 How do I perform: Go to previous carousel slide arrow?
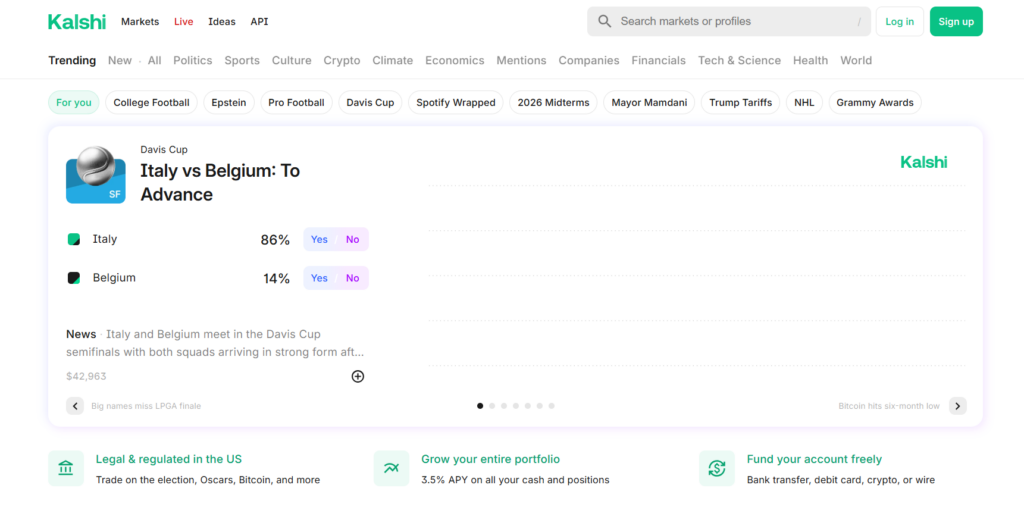pyautogui.click(x=75, y=406)
